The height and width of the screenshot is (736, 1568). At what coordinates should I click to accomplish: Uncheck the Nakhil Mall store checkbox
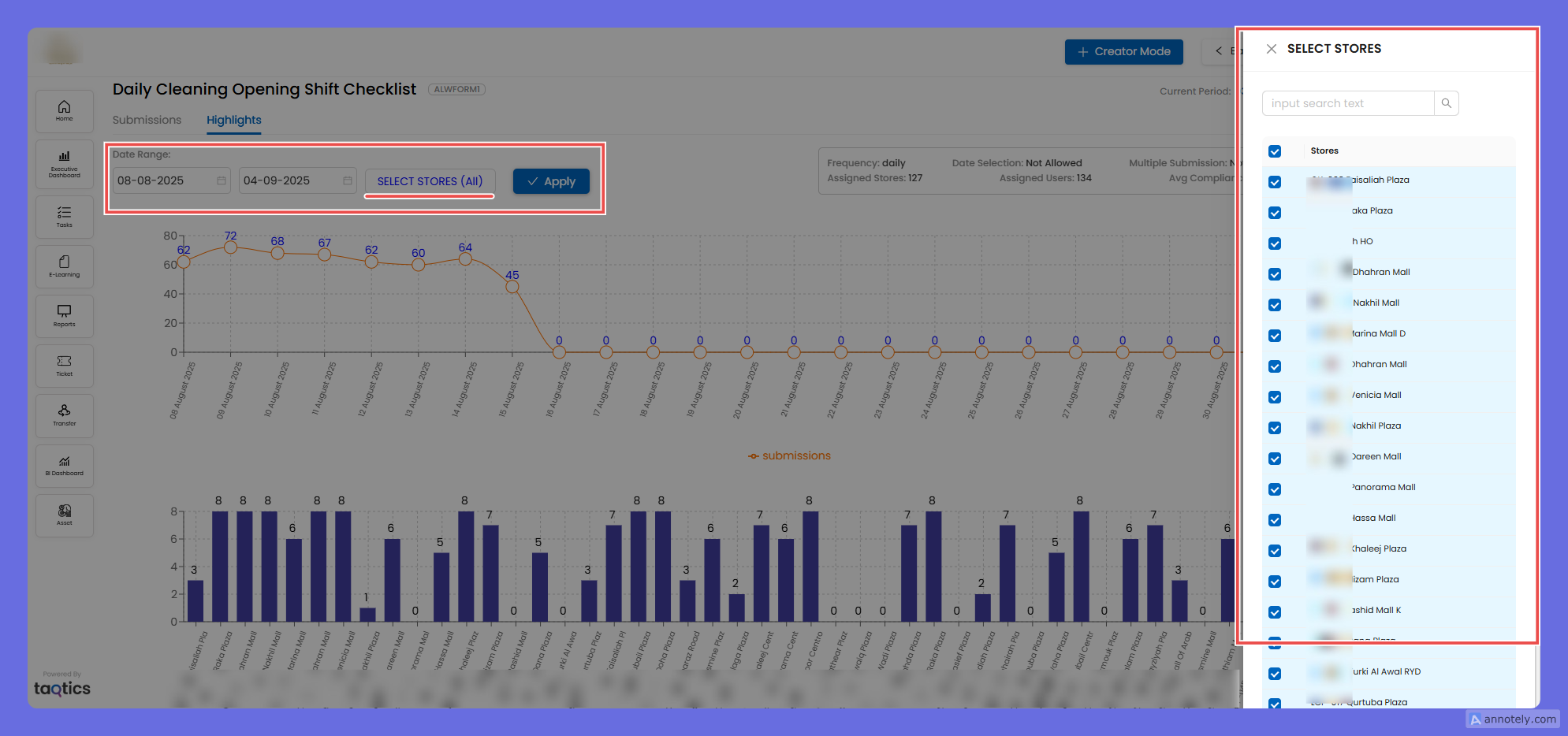click(x=1275, y=305)
